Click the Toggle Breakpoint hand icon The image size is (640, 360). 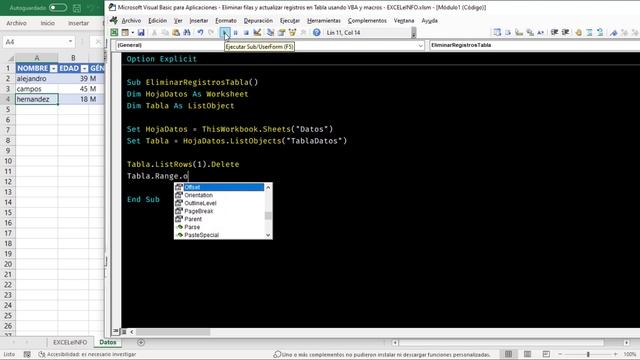pos(578,33)
